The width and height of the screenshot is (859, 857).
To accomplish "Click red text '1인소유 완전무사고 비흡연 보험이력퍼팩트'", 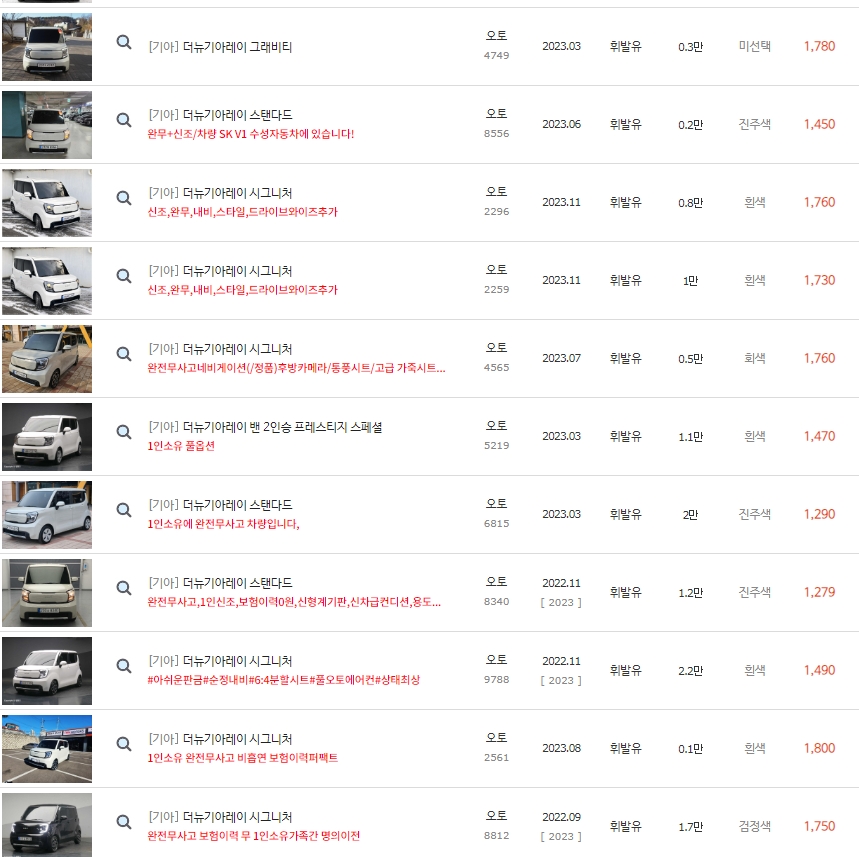I will [x=243, y=757].
